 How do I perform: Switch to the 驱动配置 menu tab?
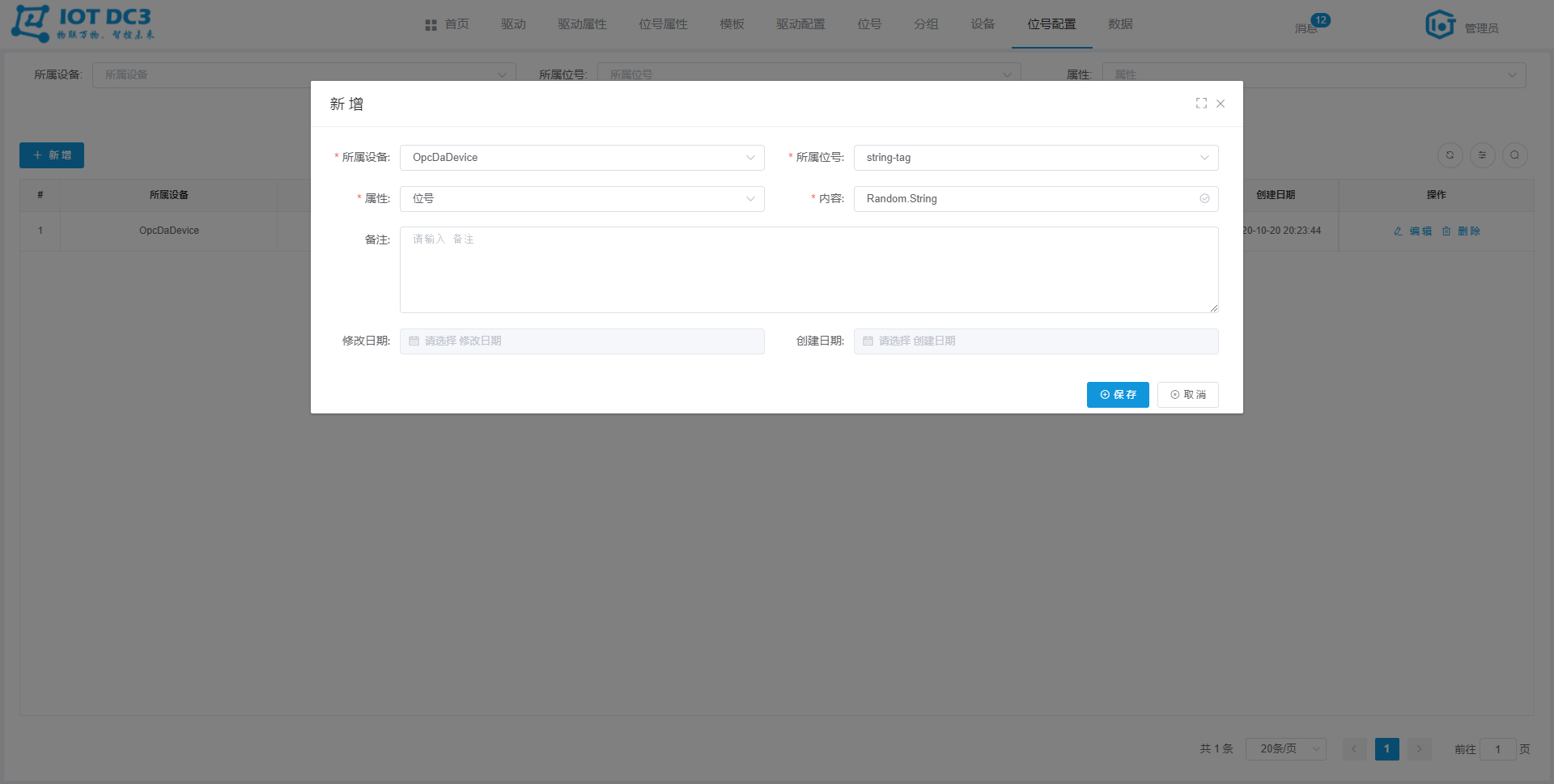[x=800, y=24]
